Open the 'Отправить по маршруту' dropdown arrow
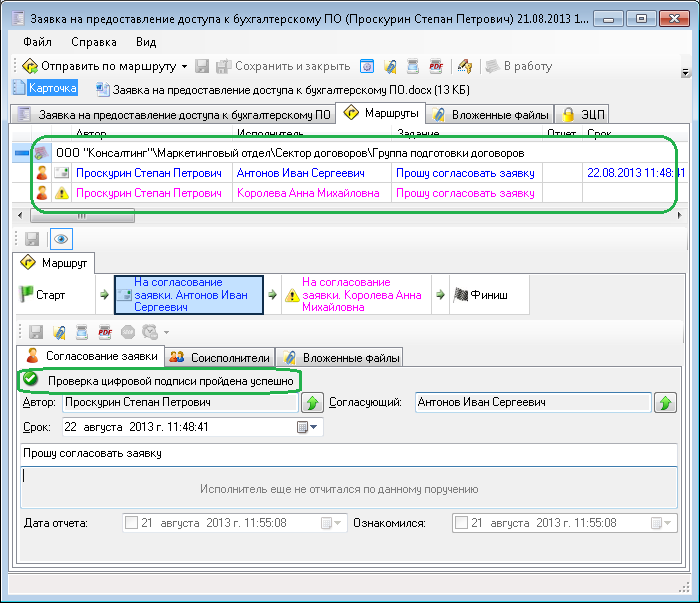Screen dimensions: 700x603 [x=184, y=67]
